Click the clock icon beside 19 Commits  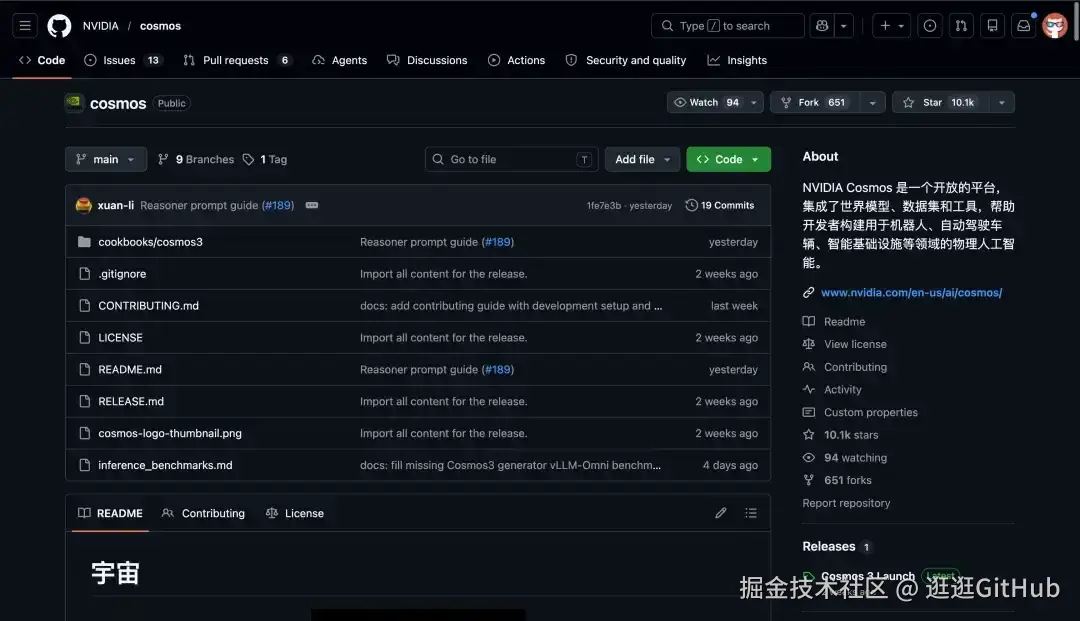(691, 205)
